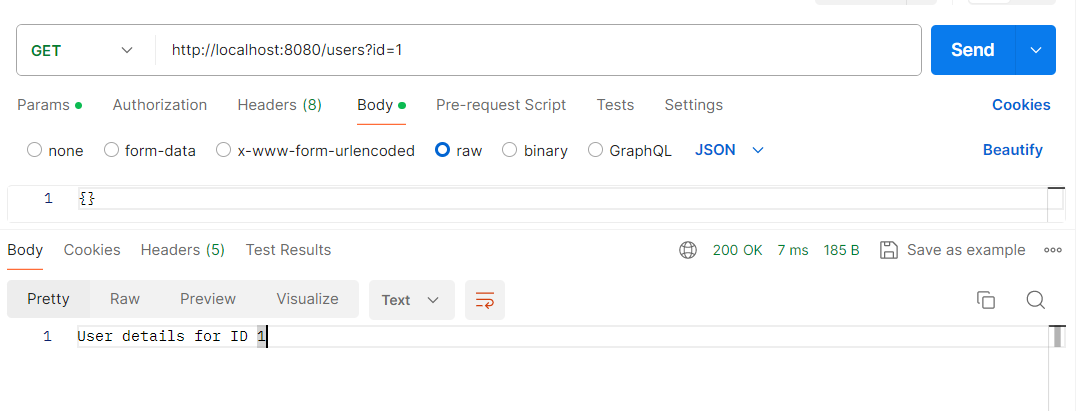The height and width of the screenshot is (411, 1091).
Task: Open the Pre-request Script tab
Action: (x=501, y=105)
